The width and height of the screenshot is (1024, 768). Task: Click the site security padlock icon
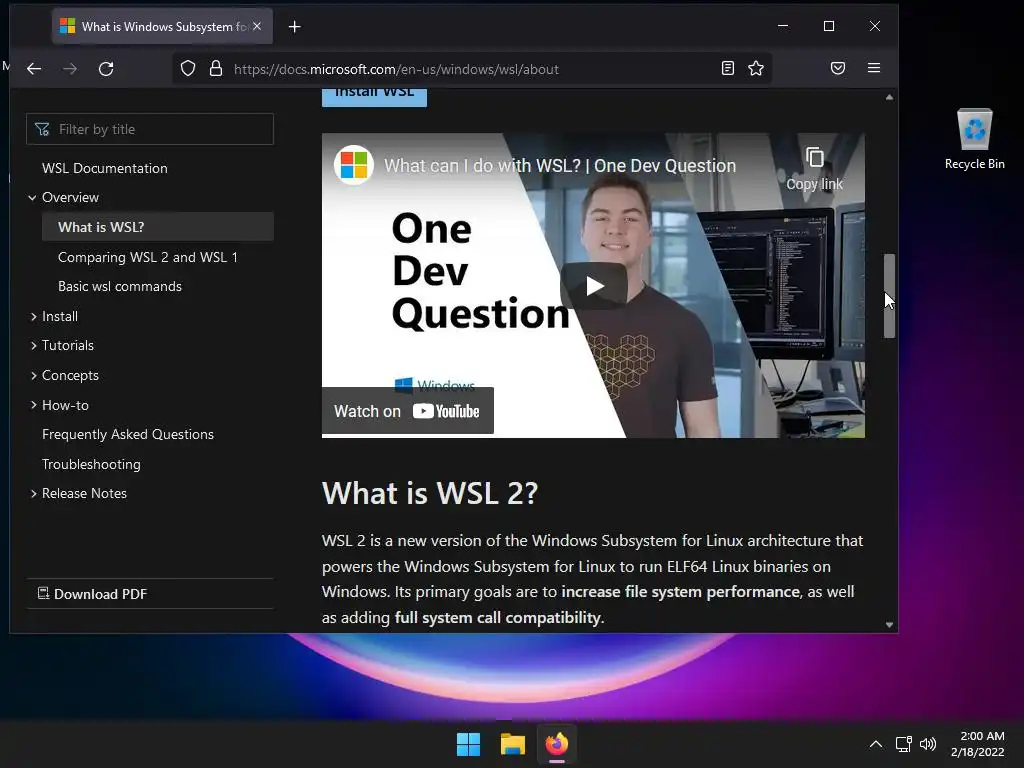[216, 69]
